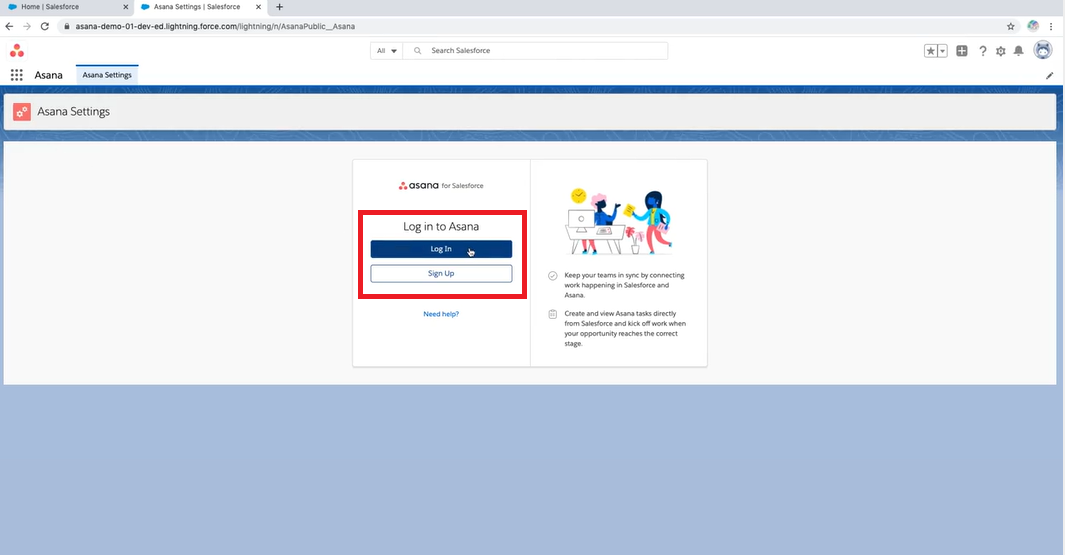
Task: Click the checkmark icon beside sync text
Action: [x=552, y=276]
